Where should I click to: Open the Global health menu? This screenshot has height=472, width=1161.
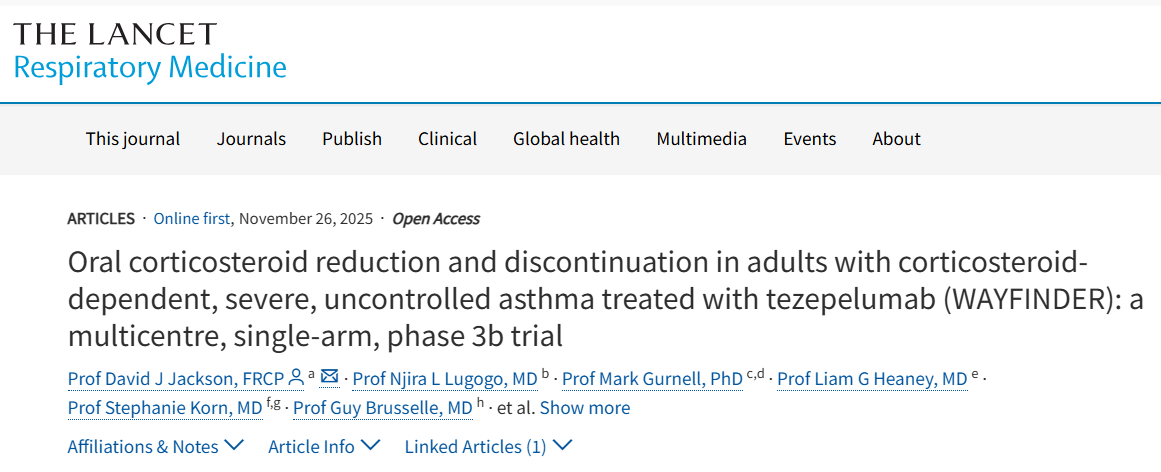[566, 139]
